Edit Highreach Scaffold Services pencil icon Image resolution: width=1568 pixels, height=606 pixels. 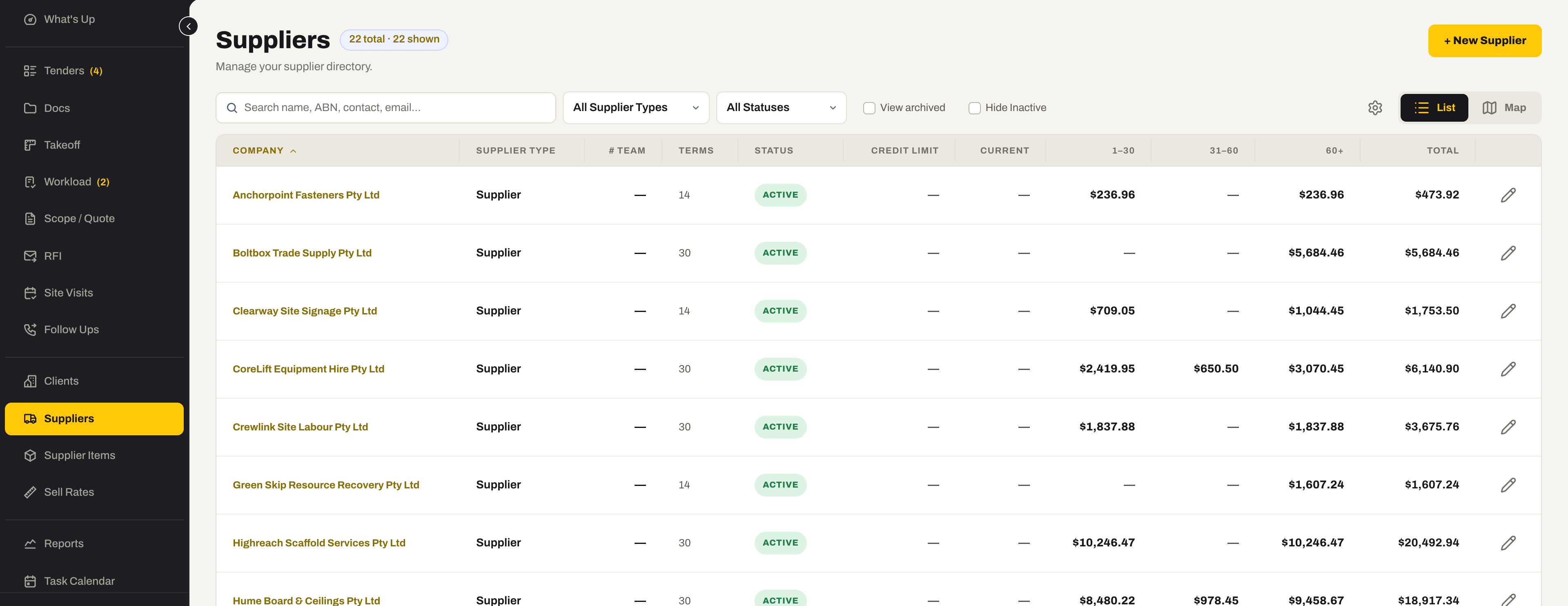click(x=1508, y=543)
